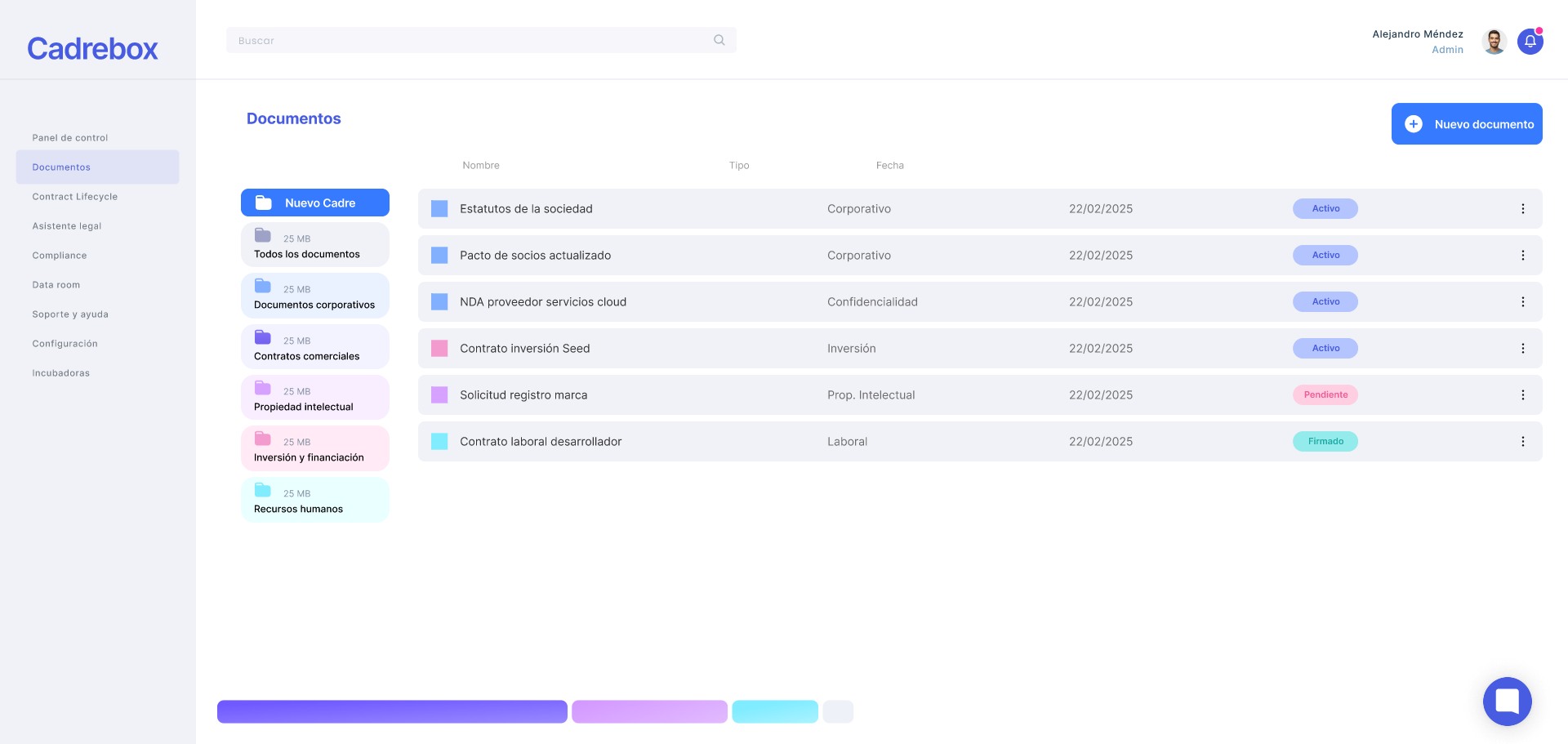Open document NDA proveedor servicios cloud

point(980,302)
